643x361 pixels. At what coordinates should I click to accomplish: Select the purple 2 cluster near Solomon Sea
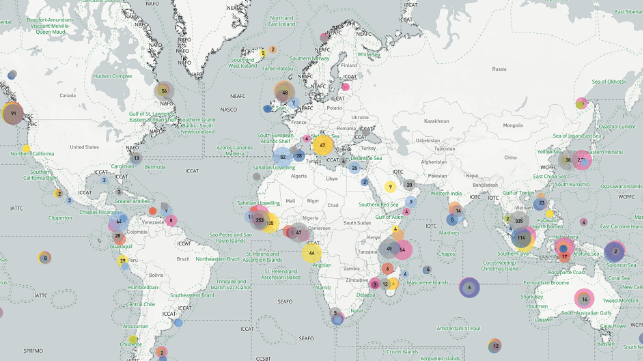tap(615, 251)
